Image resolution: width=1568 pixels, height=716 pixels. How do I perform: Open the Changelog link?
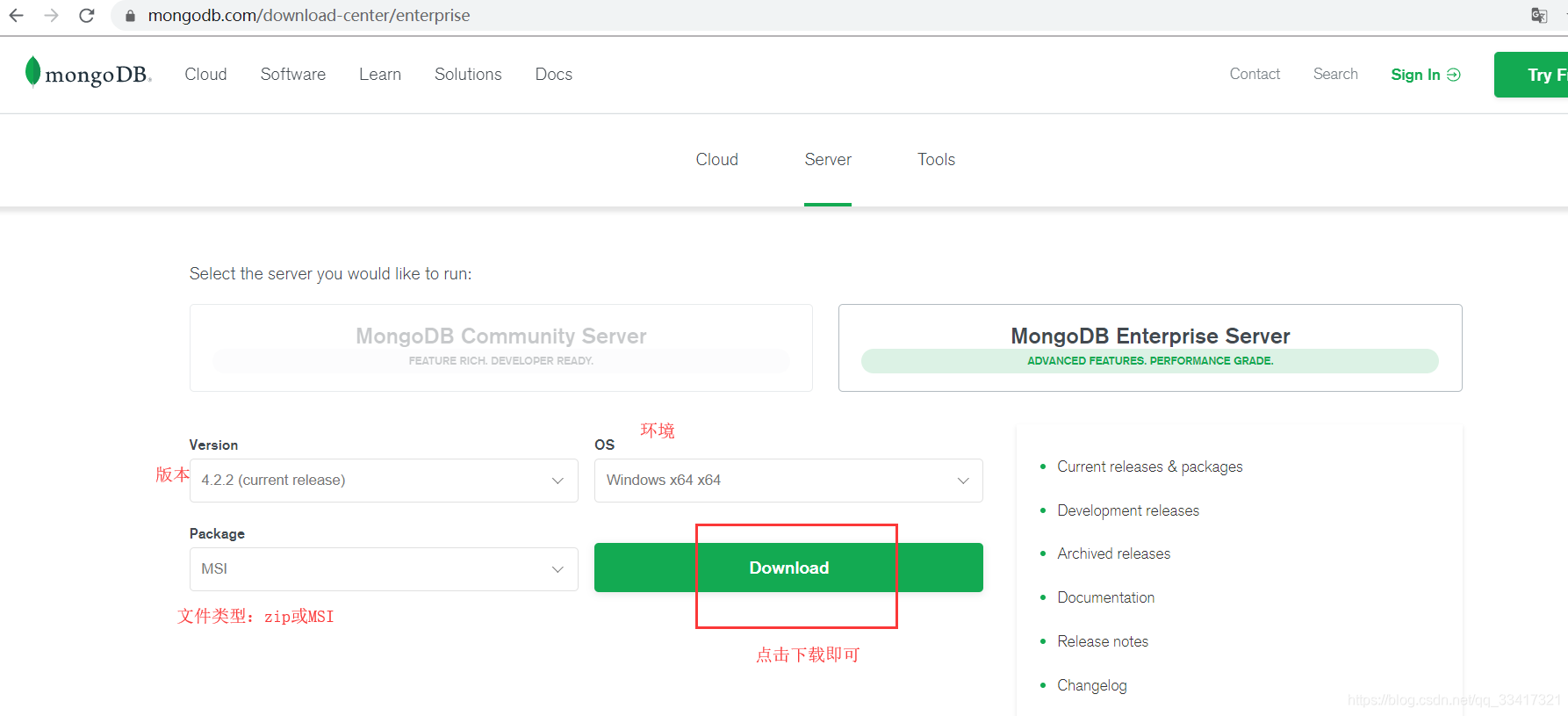1092,685
